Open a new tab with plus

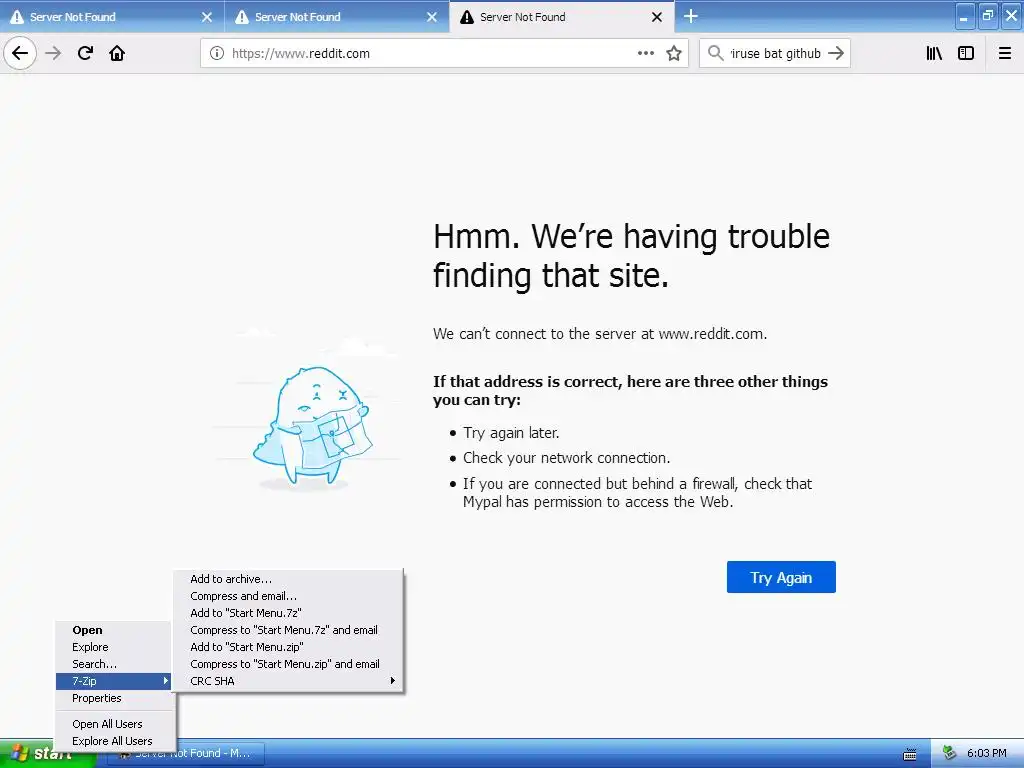pyautogui.click(x=690, y=16)
